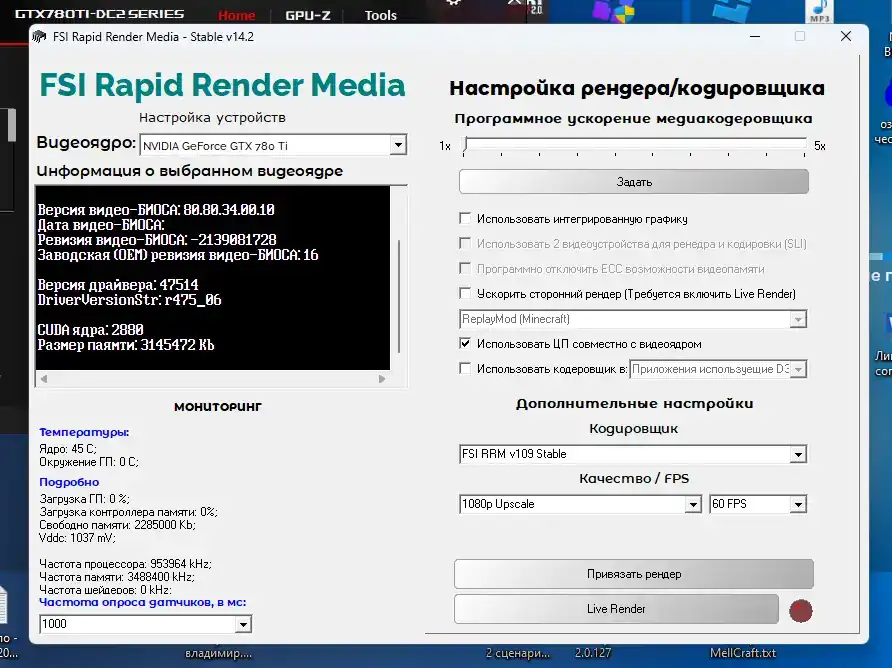
Task: Click the Live Render button
Action: pyautogui.click(x=616, y=609)
